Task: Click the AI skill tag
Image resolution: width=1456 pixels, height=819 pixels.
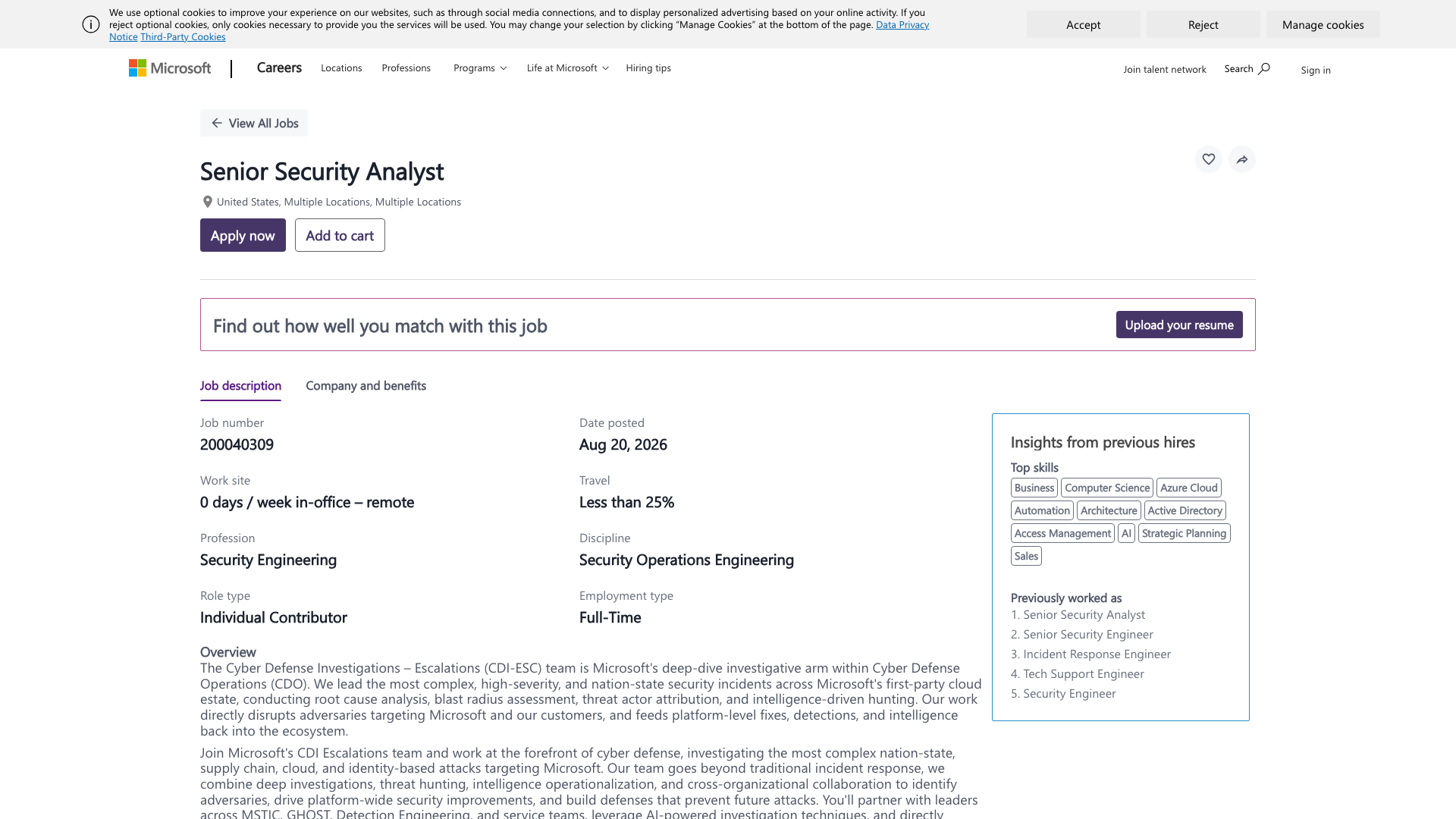Action: click(x=1126, y=533)
